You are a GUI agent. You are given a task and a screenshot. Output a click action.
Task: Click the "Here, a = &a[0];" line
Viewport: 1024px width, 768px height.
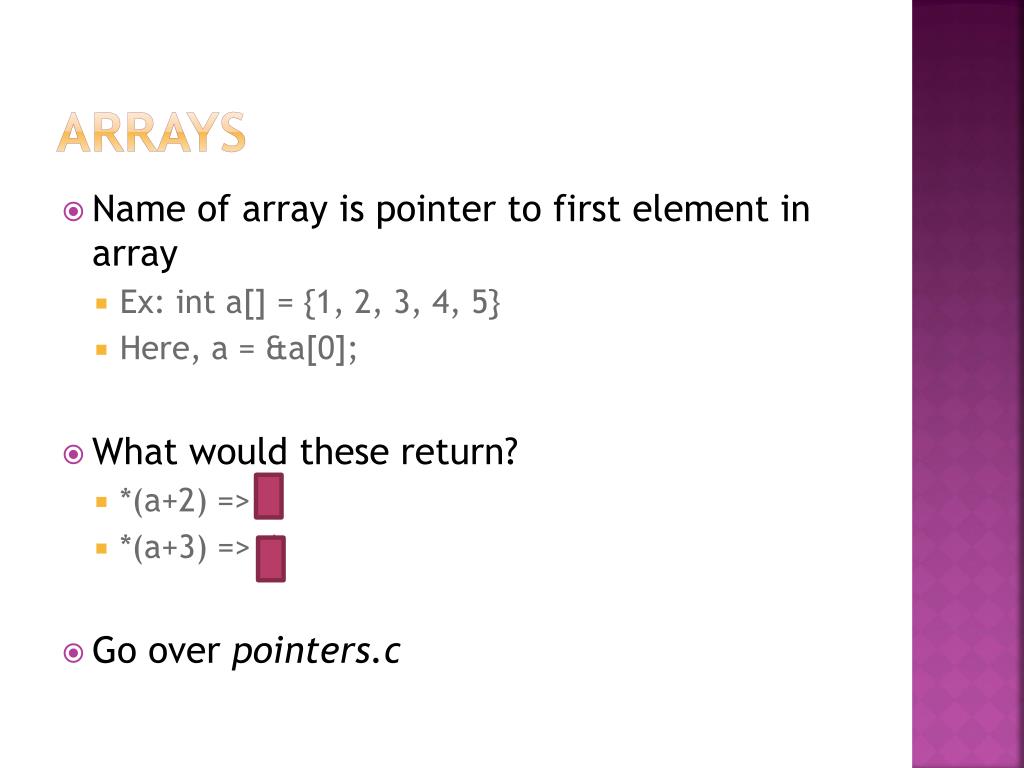pos(238,349)
